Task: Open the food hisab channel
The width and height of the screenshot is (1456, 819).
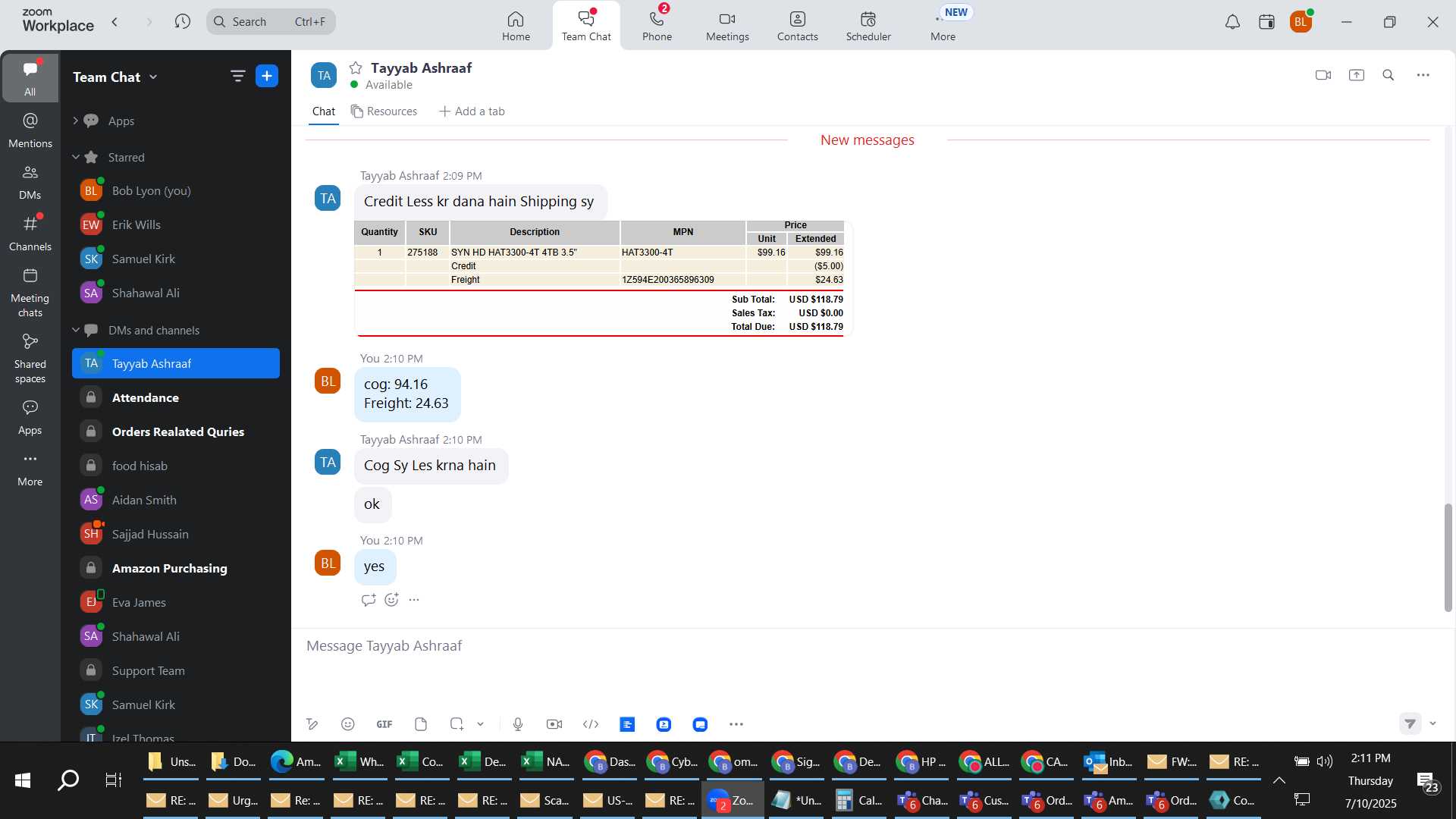Action: (x=176, y=466)
